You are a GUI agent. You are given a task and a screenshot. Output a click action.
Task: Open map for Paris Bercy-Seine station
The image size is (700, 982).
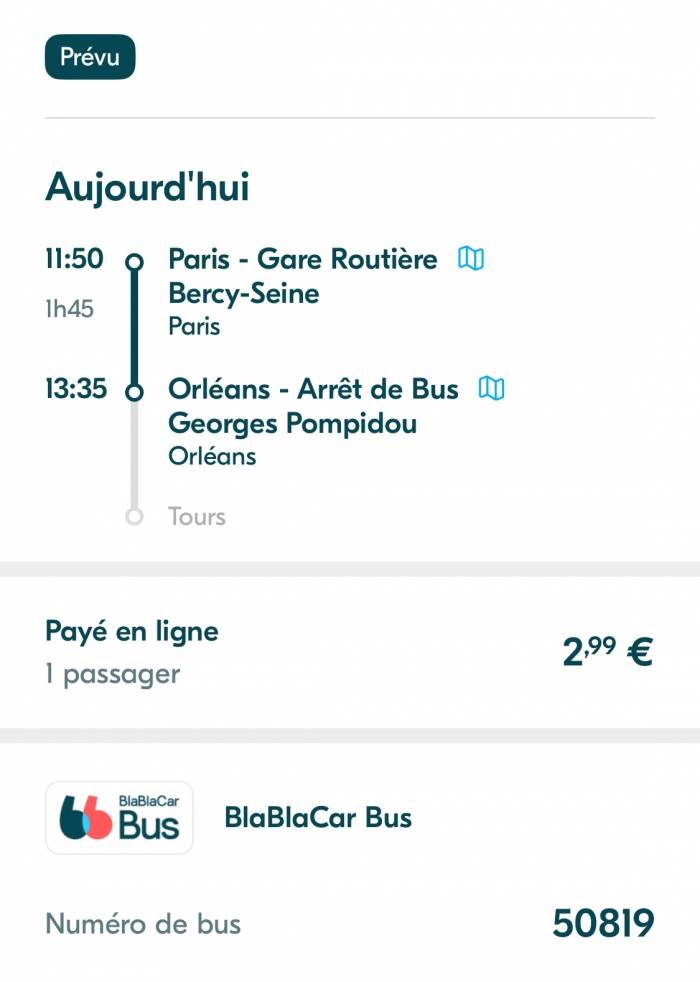tap(471, 259)
